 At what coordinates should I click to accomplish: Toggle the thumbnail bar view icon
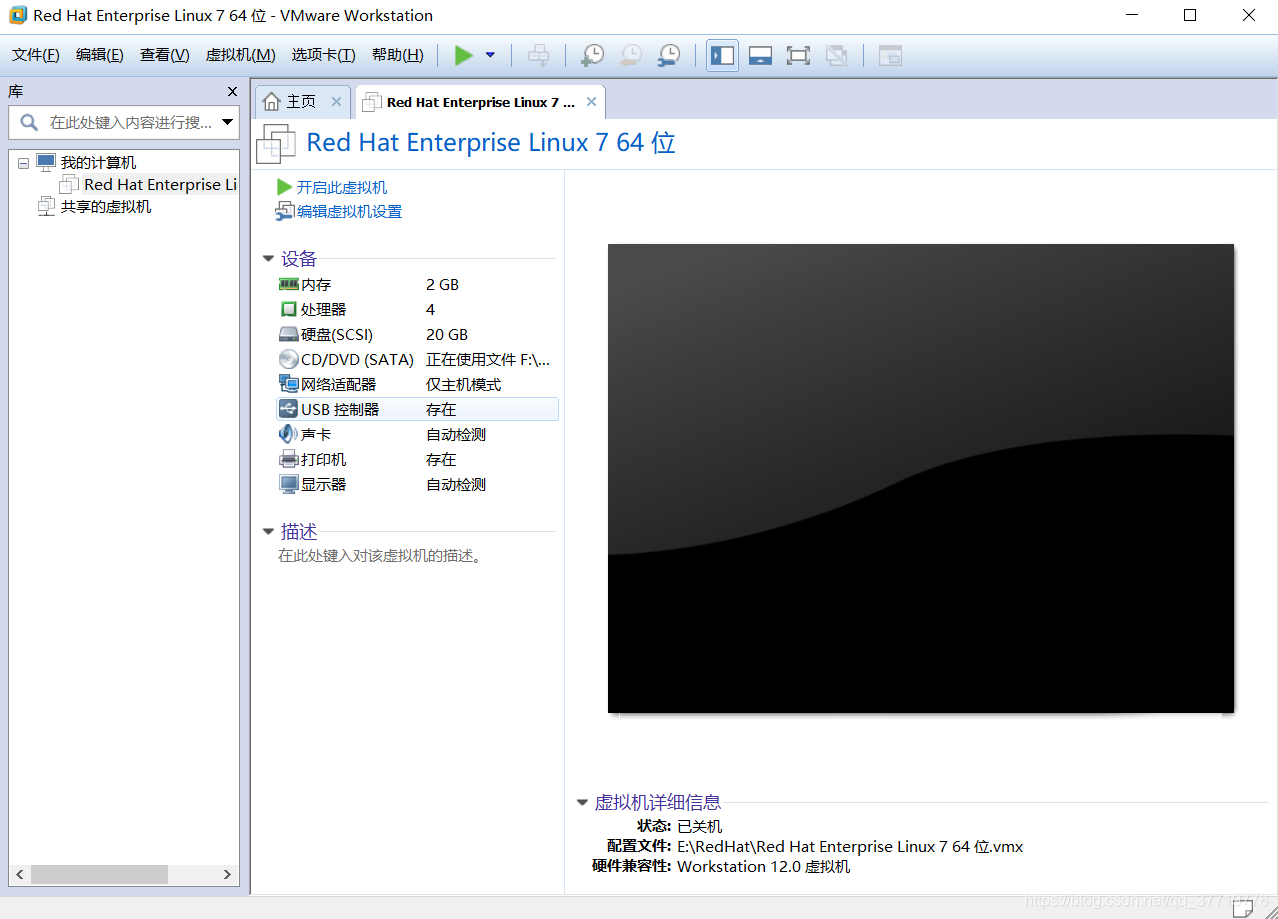(x=760, y=55)
